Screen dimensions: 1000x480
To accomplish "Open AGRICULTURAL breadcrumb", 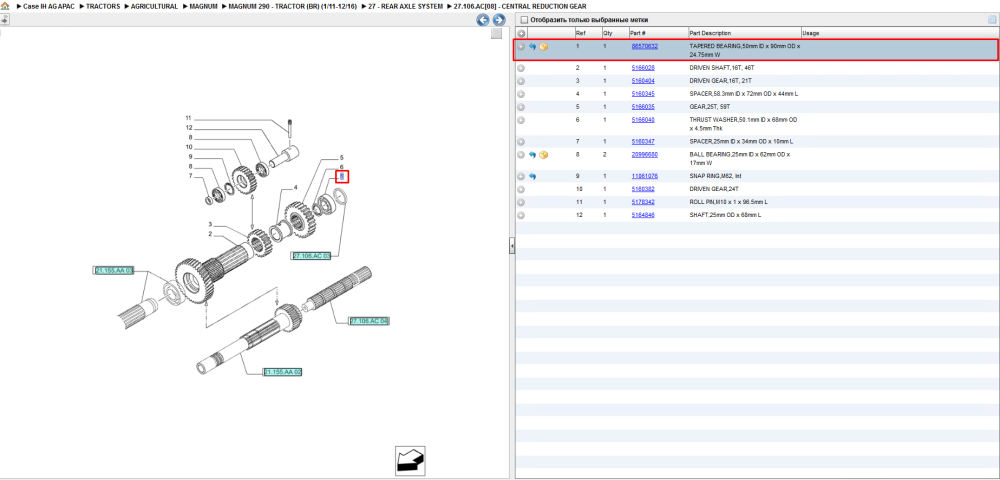I will click(154, 6).
